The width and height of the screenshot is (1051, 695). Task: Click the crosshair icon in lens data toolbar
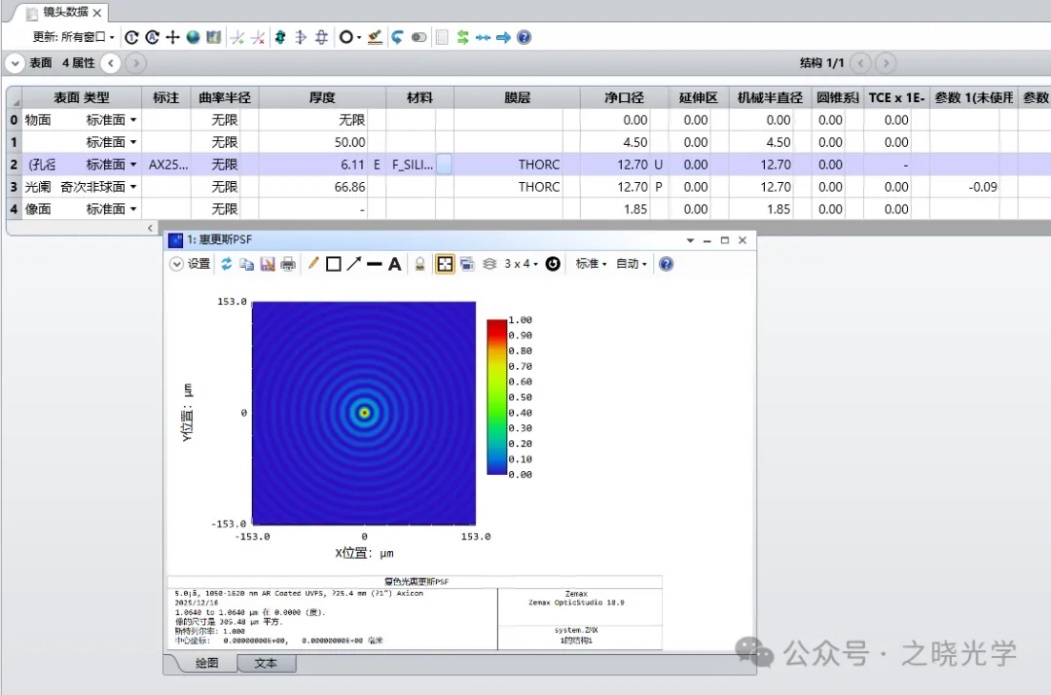click(x=173, y=37)
